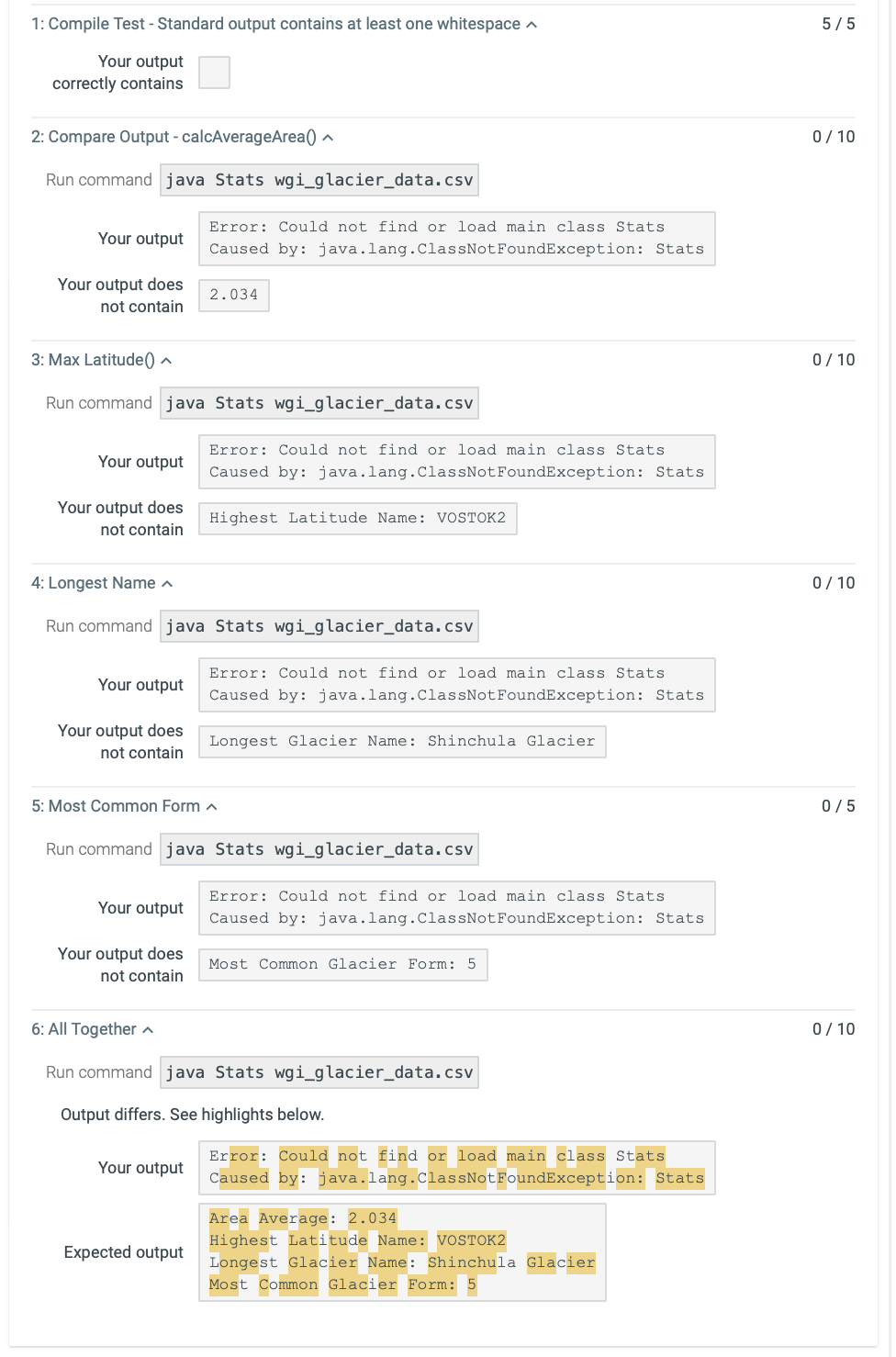Collapse the Compile Test section chevron
The width and height of the screenshot is (896, 1357).
click(x=532, y=25)
